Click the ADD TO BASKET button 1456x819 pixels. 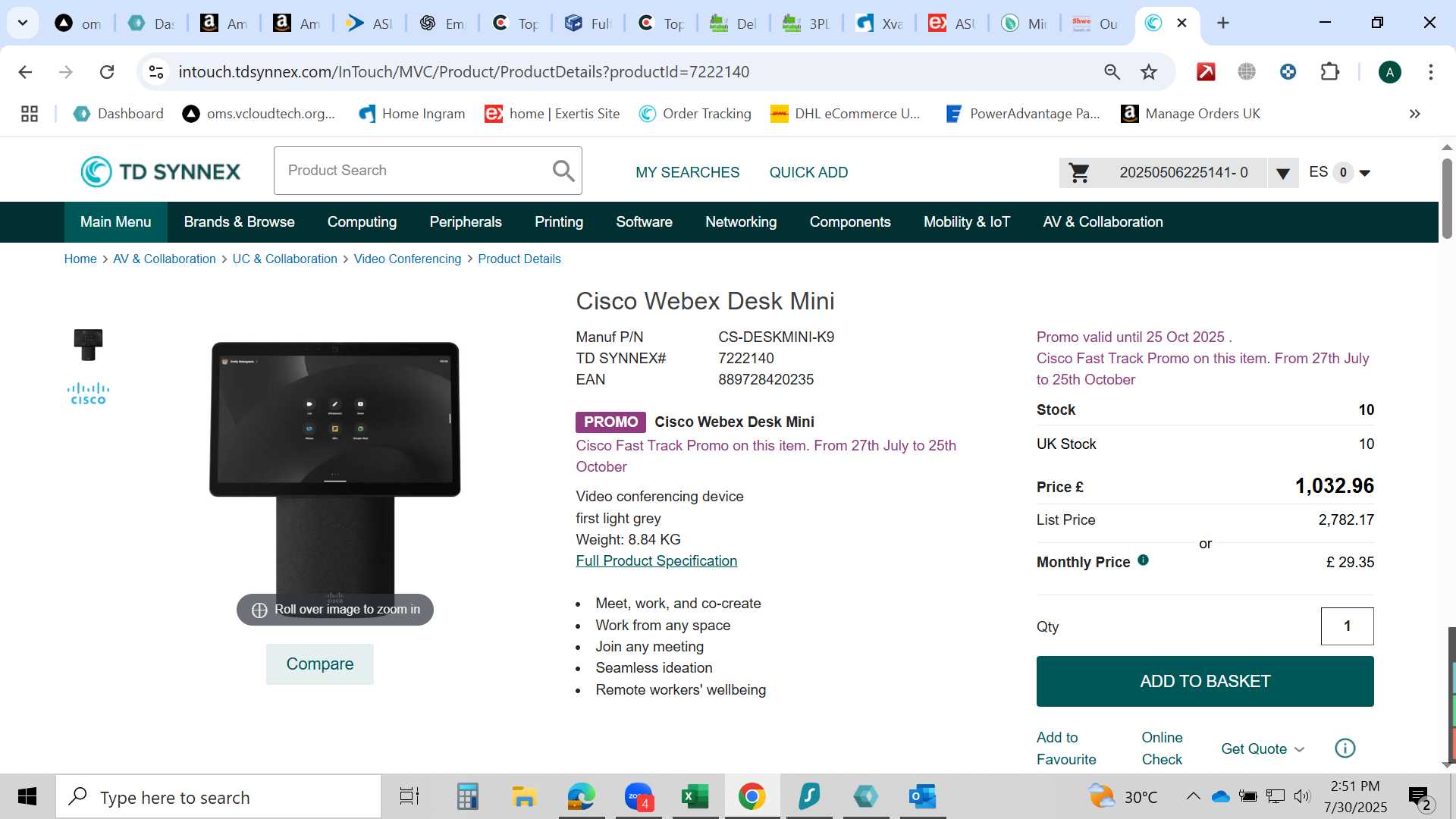(1205, 682)
